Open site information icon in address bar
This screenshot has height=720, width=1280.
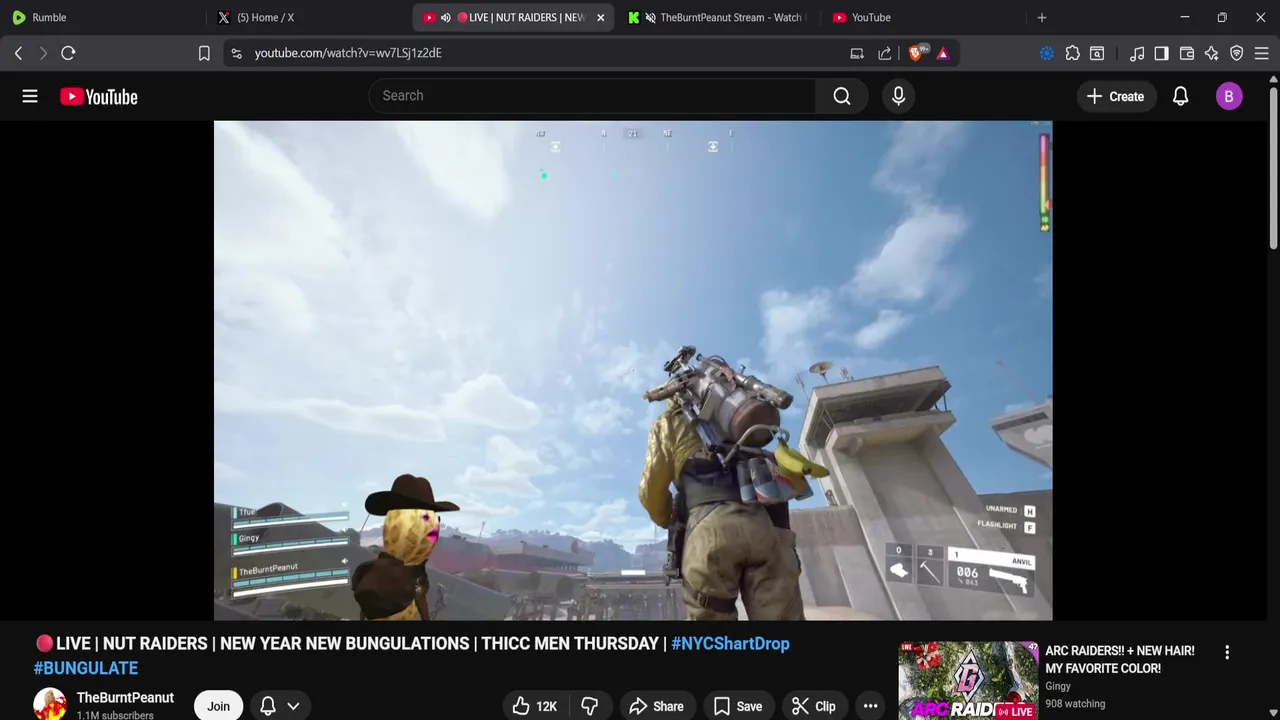point(236,53)
